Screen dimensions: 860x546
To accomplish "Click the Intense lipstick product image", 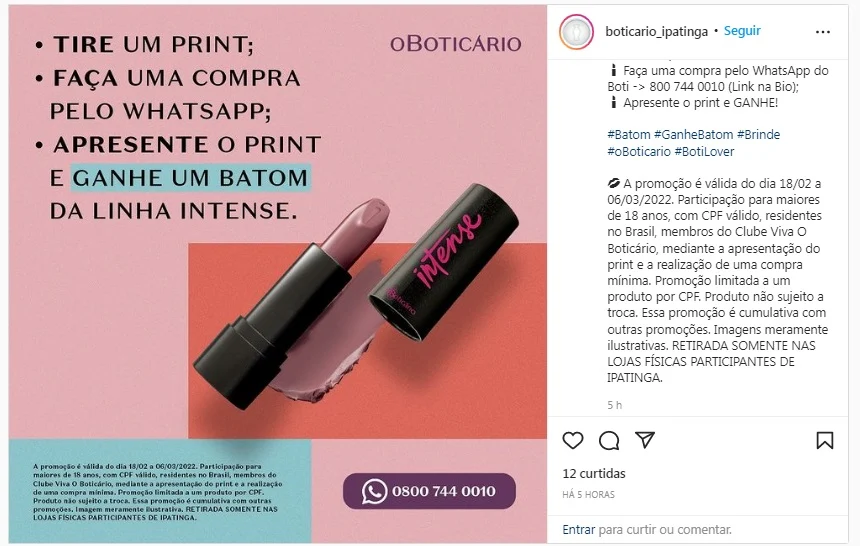I will [x=357, y=296].
